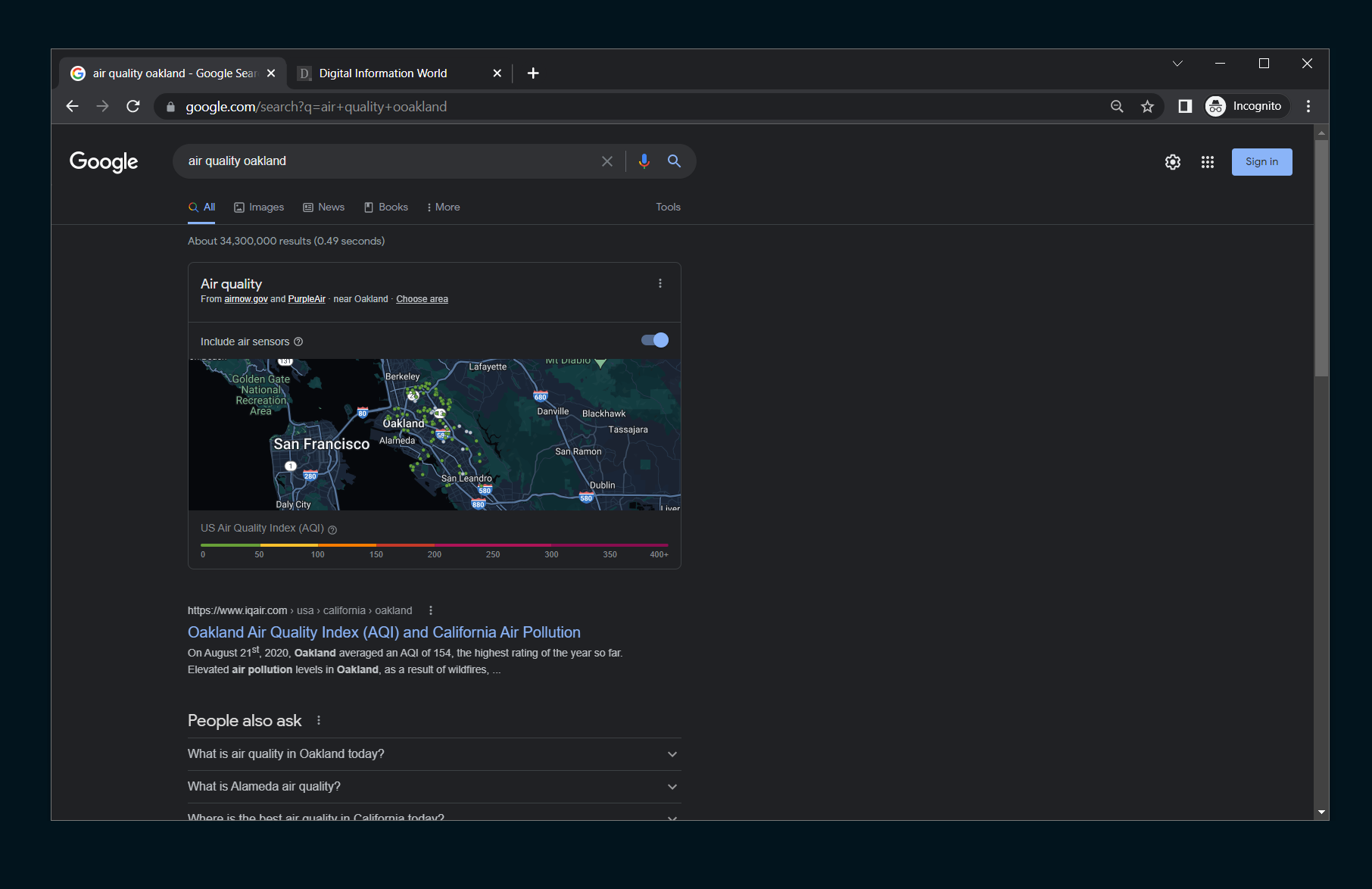This screenshot has width=1372, height=889.
Task: Sign in to a Google account
Action: pyautogui.click(x=1261, y=162)
